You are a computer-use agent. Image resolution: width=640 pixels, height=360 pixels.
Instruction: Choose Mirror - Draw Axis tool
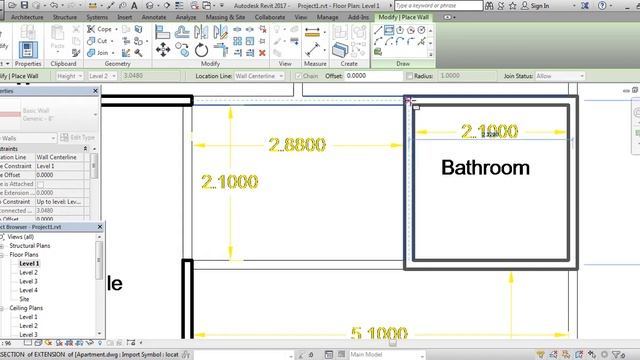(x=220, y=32)
